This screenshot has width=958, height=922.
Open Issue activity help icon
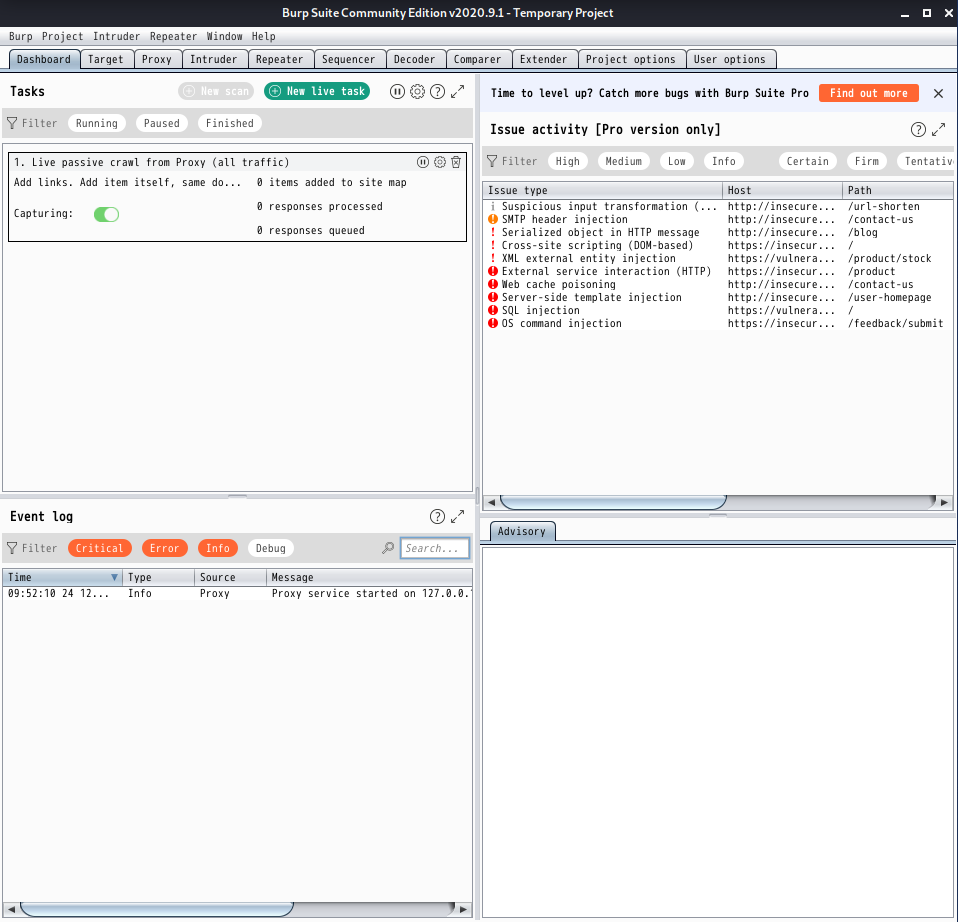pos(918,130)
